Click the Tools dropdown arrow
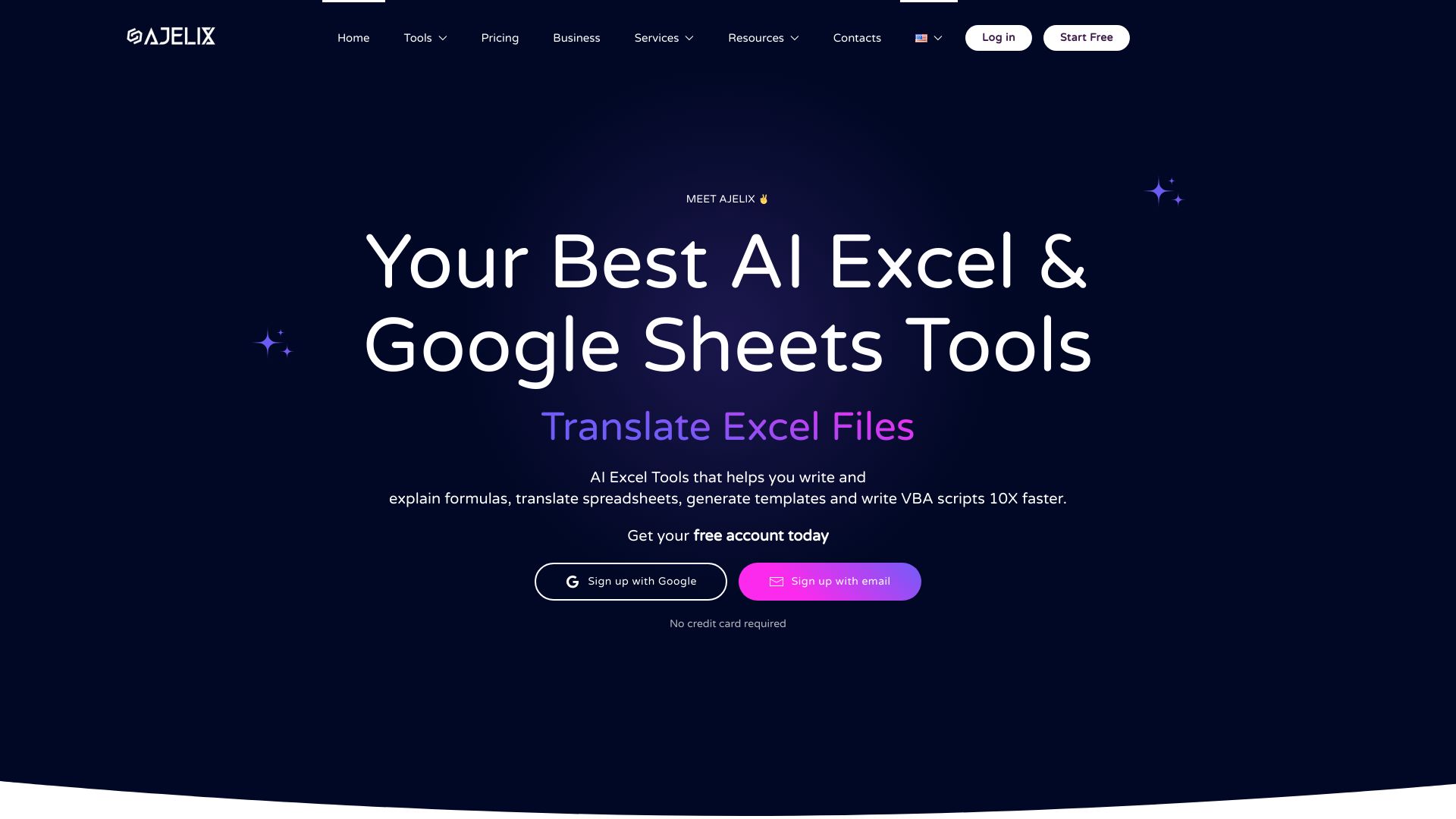1456x819 pixels. 443,38
